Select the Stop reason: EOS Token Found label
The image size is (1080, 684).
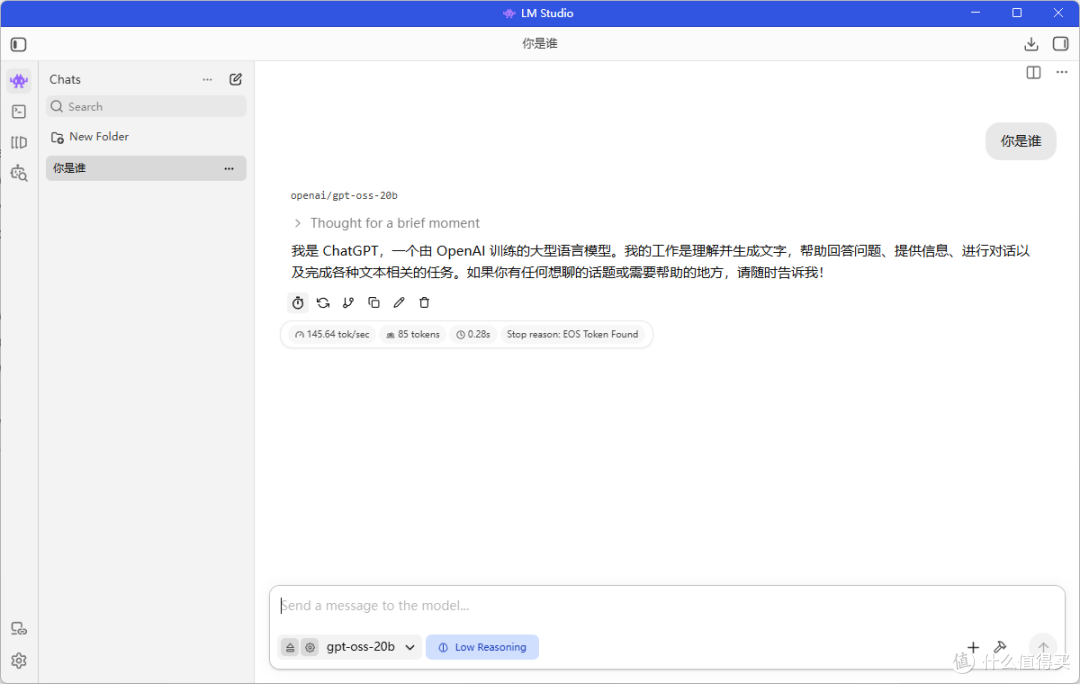[x=572, y=335]
